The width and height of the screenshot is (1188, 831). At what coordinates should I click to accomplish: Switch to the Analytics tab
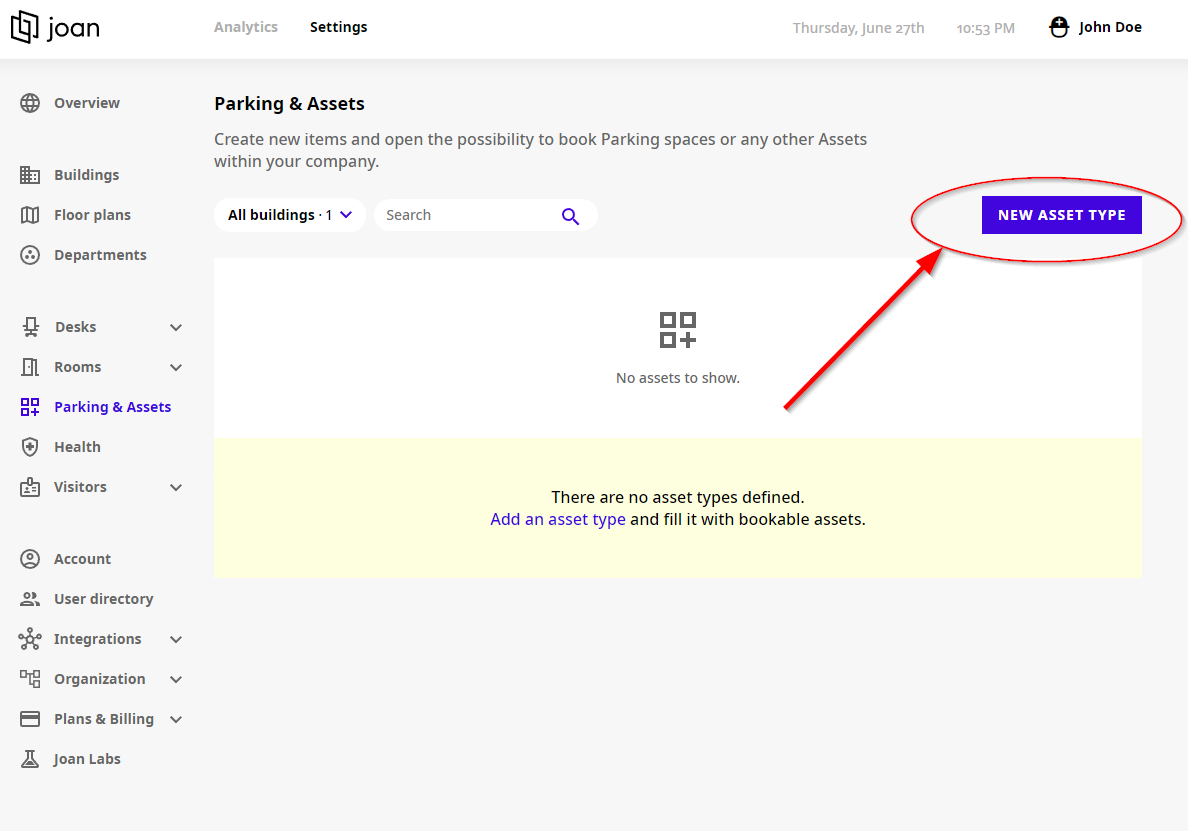[x=246, y=27]
